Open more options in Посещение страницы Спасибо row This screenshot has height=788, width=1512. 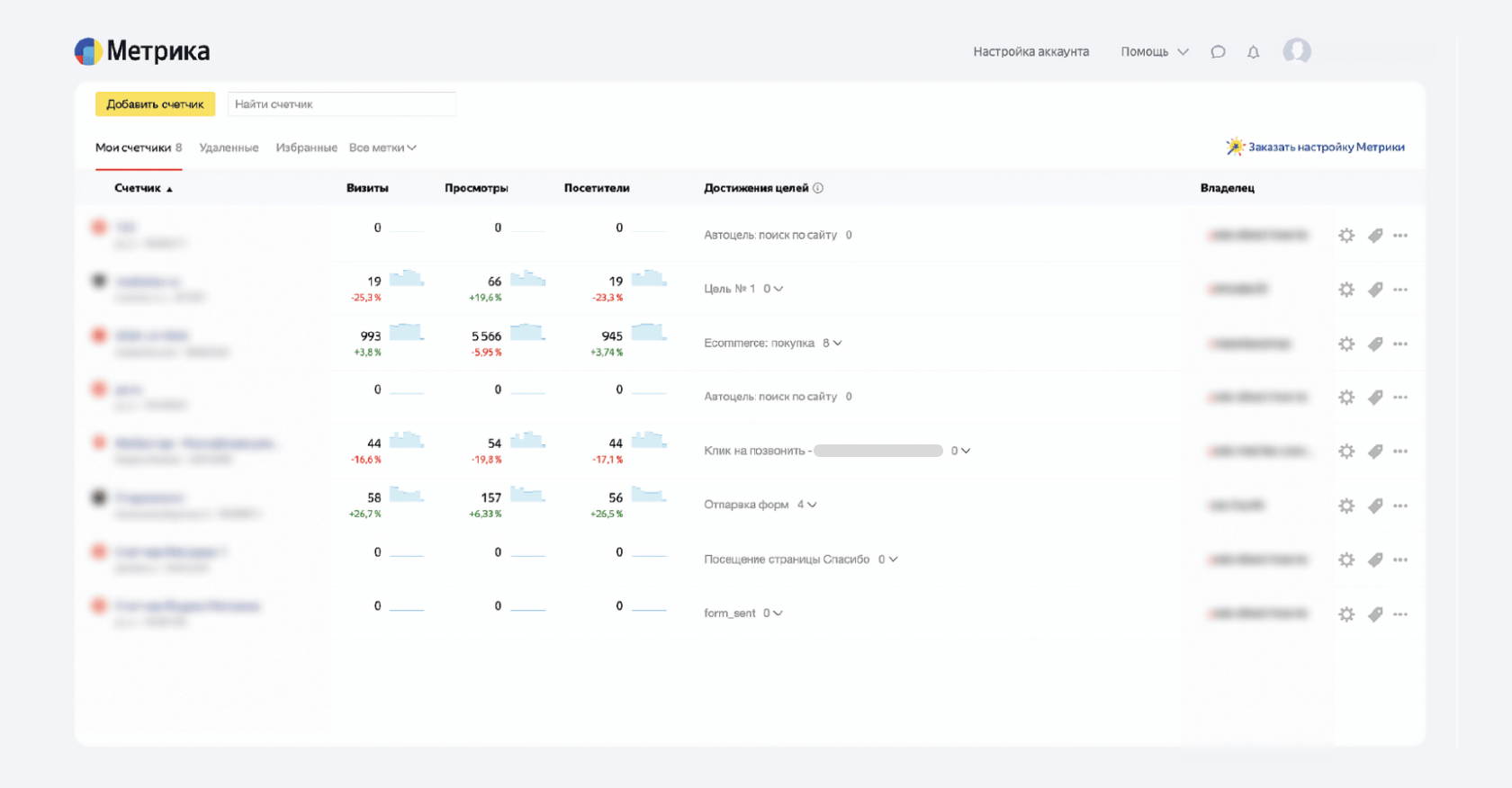pos(1400,560)
